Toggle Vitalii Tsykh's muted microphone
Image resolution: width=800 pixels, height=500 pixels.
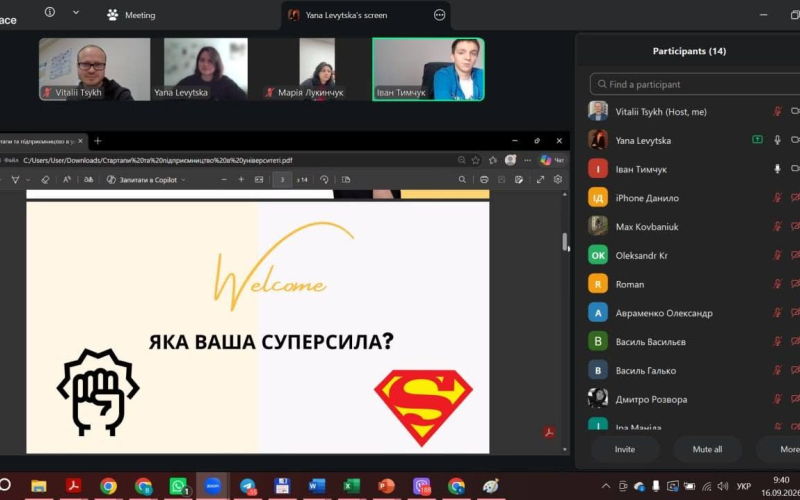coord(777,111)
